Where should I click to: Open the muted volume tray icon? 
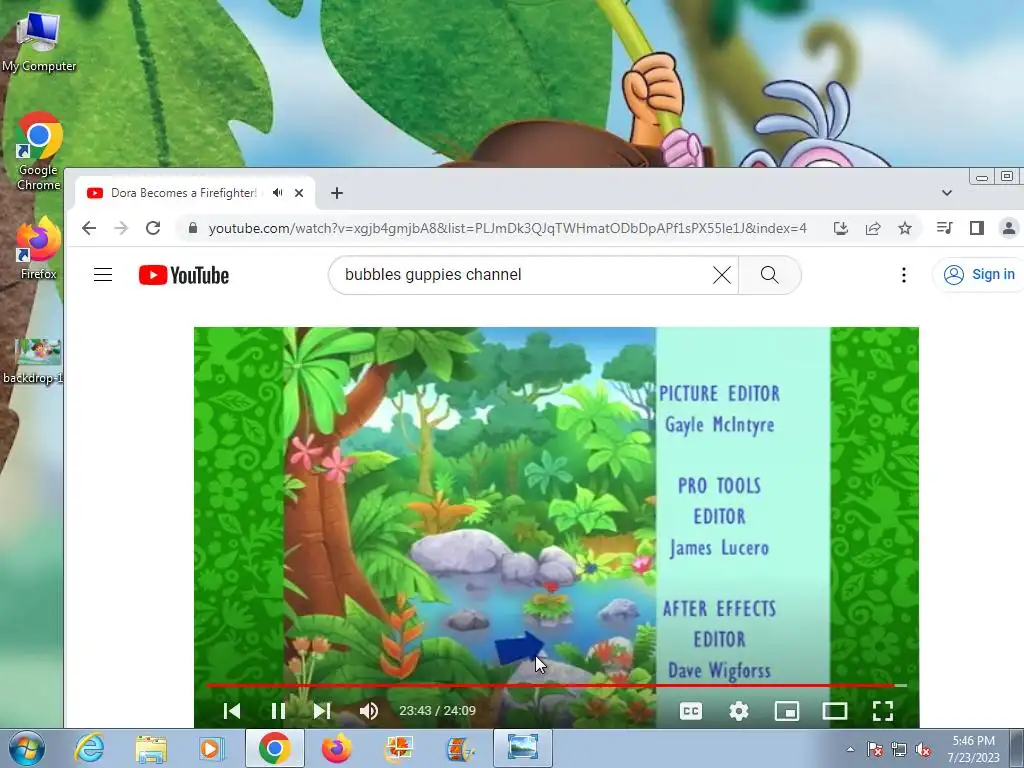pos(923,749)
